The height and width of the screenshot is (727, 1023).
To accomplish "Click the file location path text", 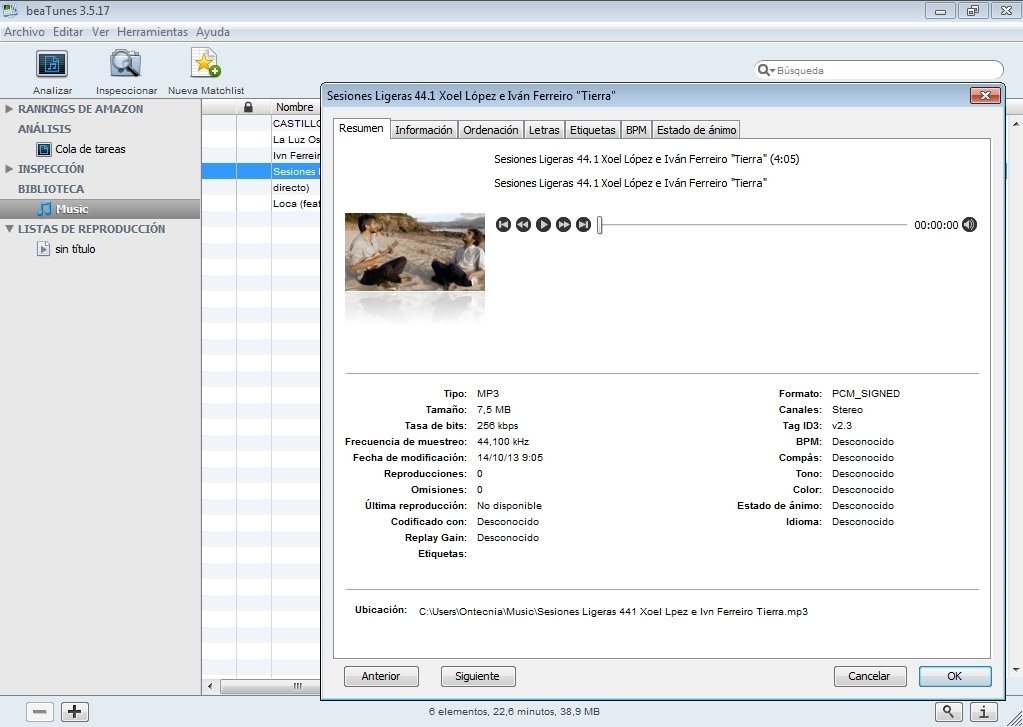I will pyautogui.click(x=613, y=611).
